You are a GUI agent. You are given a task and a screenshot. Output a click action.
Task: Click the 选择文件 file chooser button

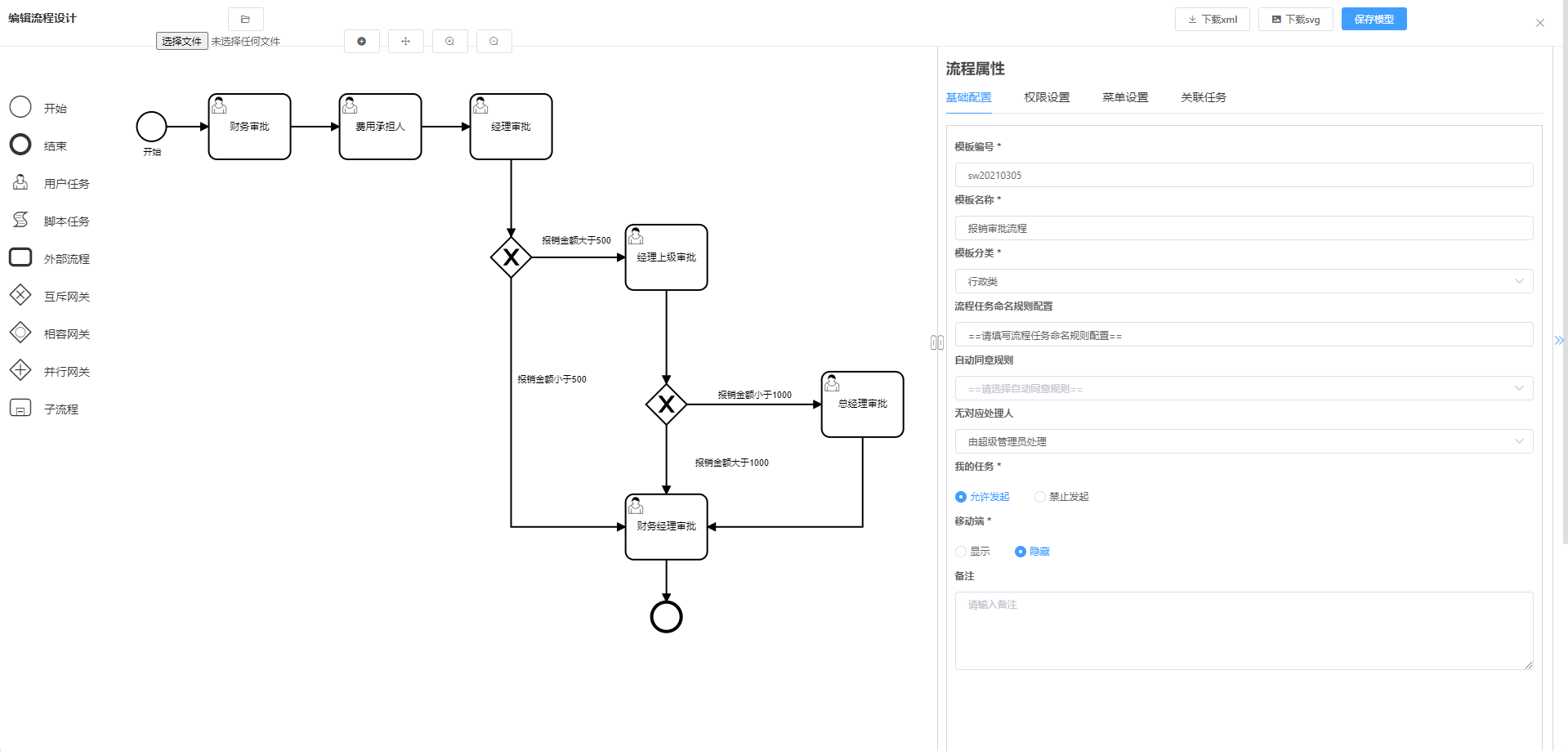coord(181,41)
